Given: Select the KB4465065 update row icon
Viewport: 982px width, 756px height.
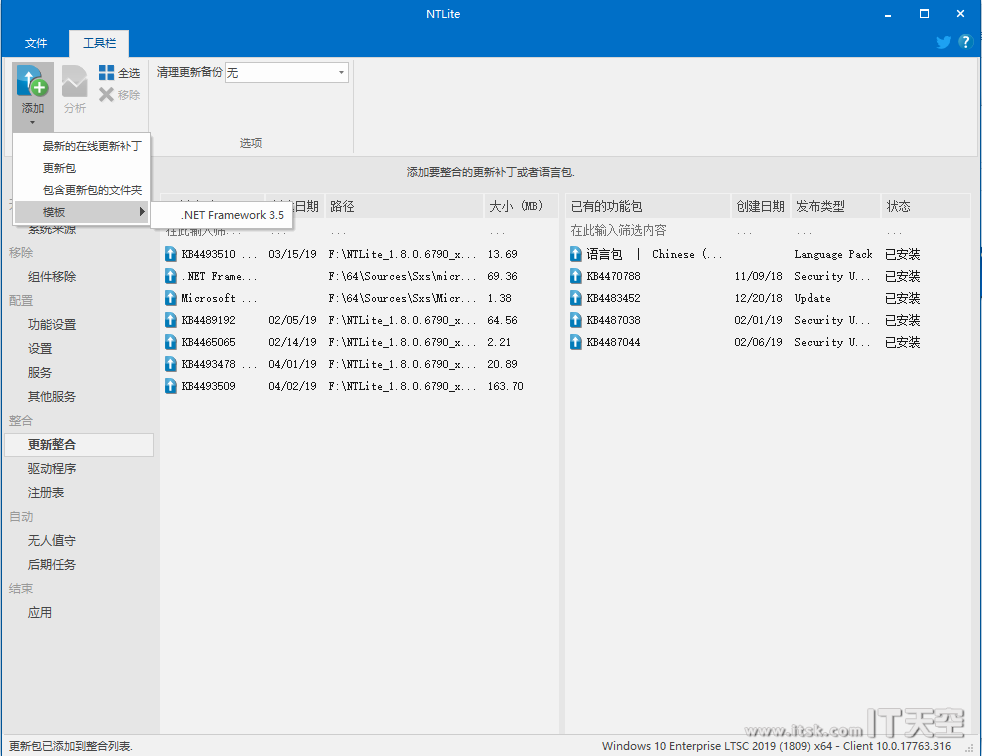Looking at the screenshot, I should click(x=170, y=341).
